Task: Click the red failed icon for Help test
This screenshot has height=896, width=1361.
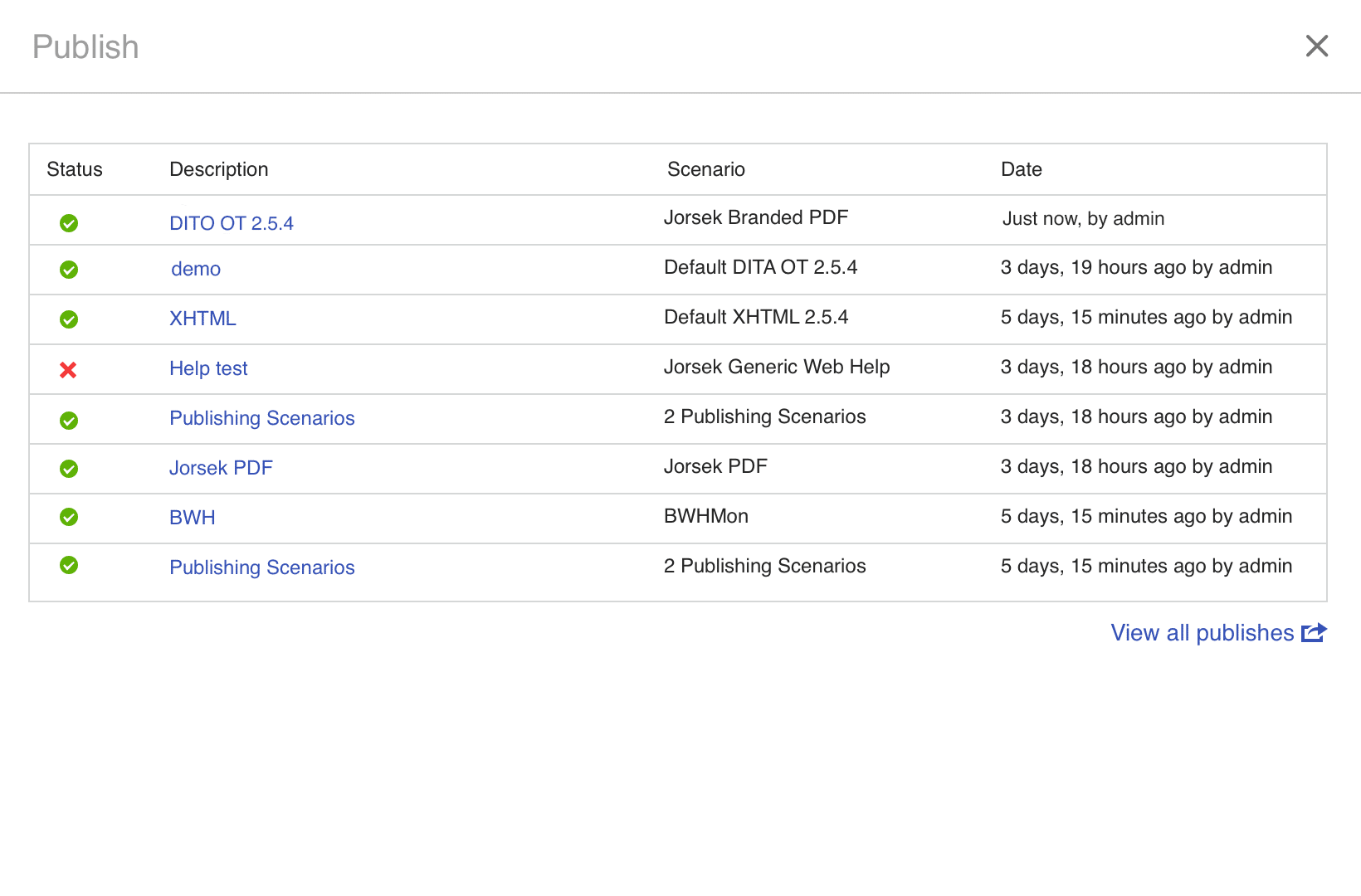Action: [68, 370]
